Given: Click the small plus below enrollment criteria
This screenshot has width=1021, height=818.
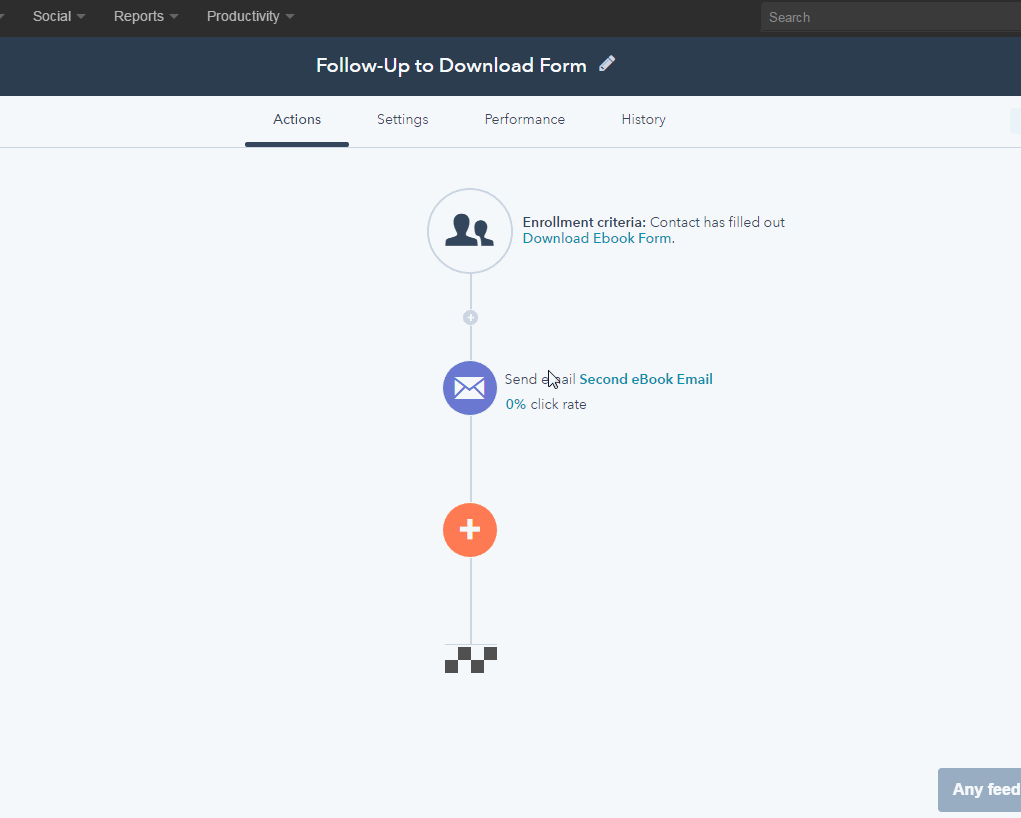Looking at the screenshot, I should (x=470, y=317).
